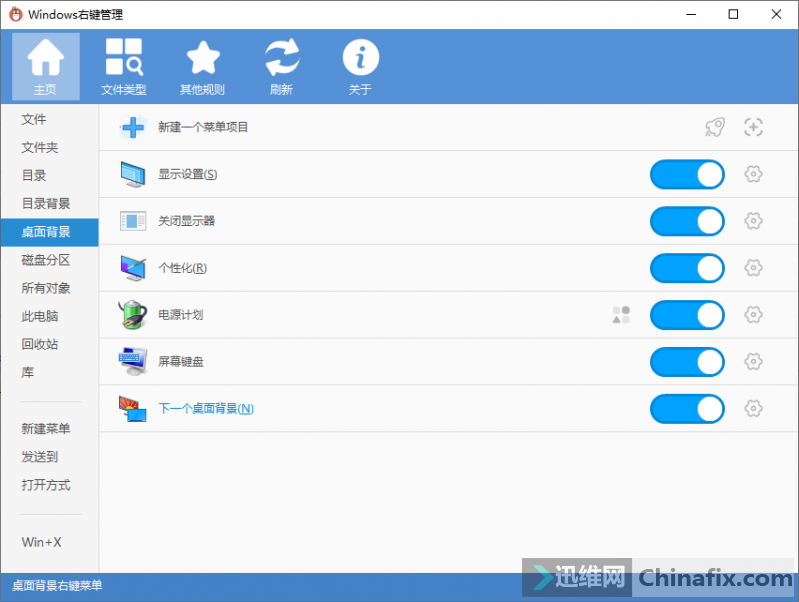799x602 pixels.
Task: Close the Windows右键管理 window
Action: click(776, 14)
